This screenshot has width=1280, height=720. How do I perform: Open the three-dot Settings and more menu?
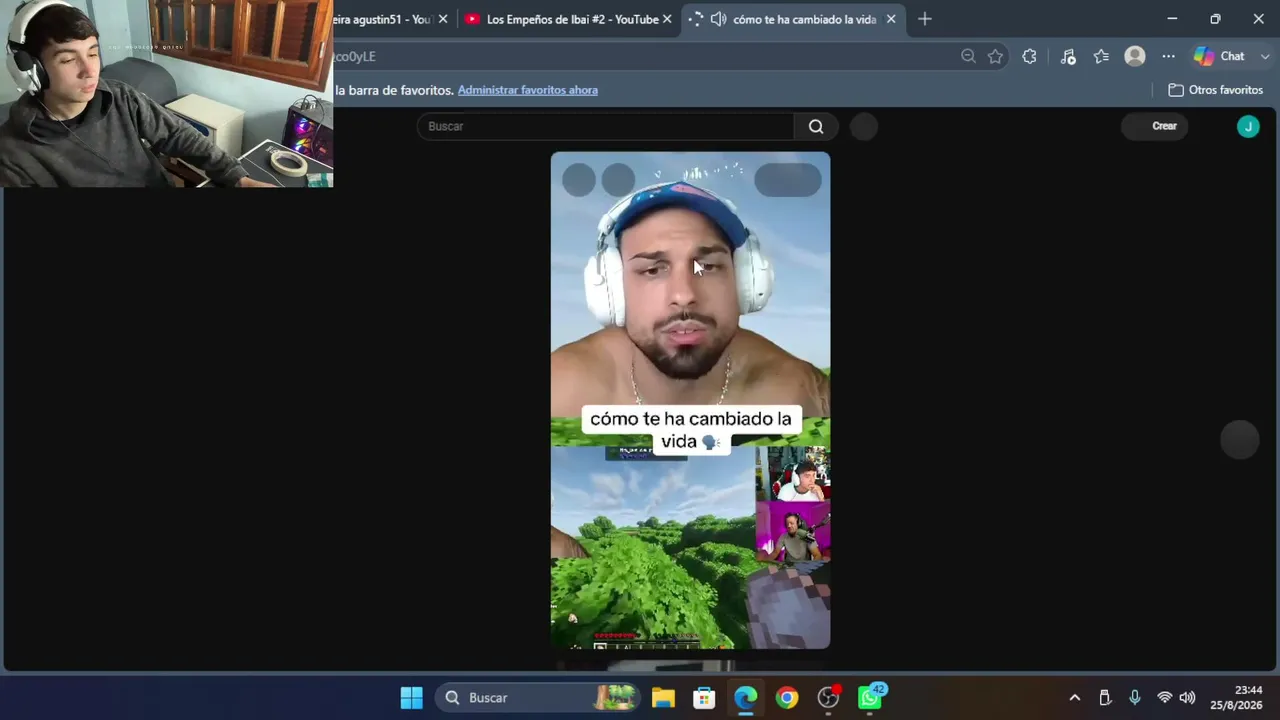coord(1168,57)
